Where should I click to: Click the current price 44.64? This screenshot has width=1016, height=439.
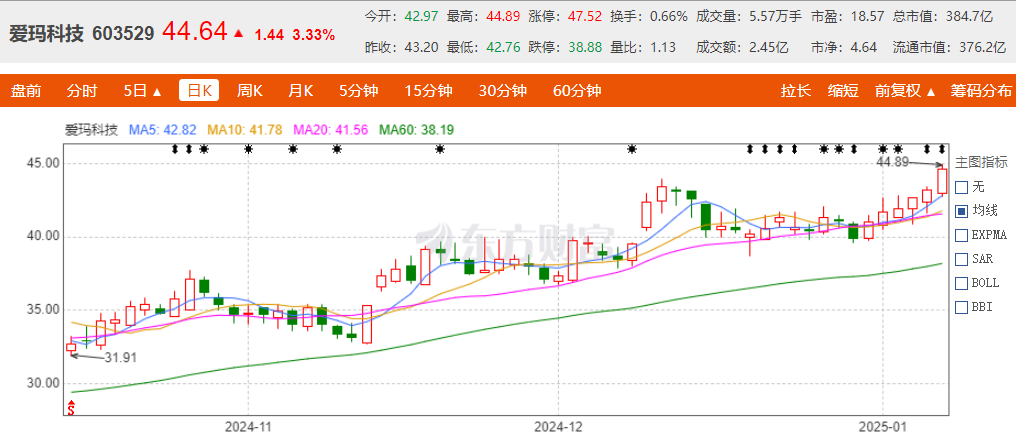pos(194,31)
